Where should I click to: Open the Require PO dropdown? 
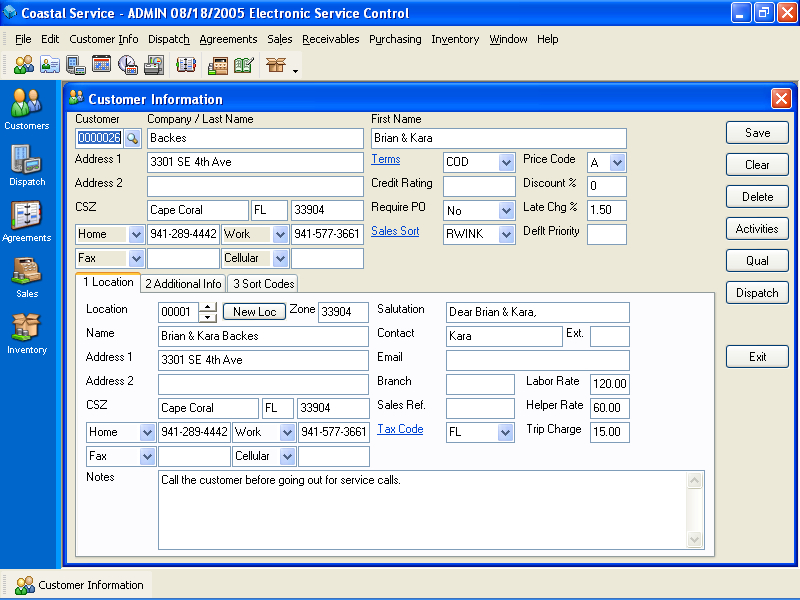tap(506, 210)
